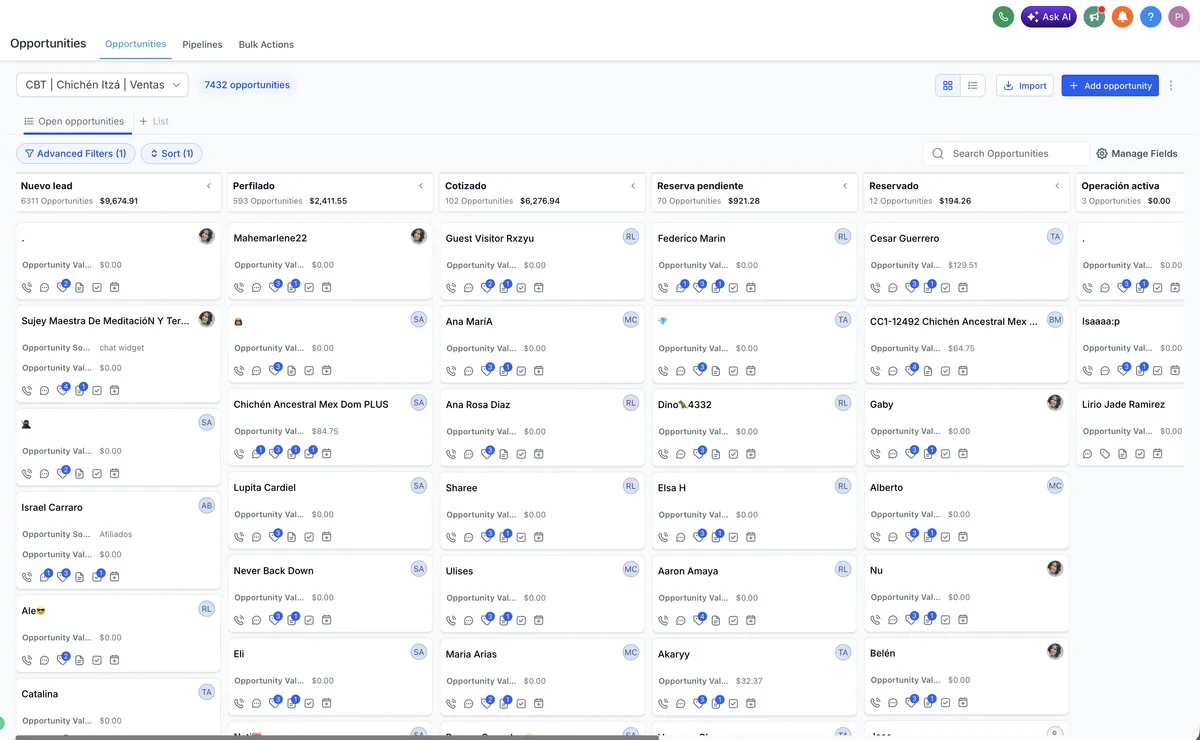Select the Opportunities tab
Viewport: 1200px width, 740px height.
point(135,44)
